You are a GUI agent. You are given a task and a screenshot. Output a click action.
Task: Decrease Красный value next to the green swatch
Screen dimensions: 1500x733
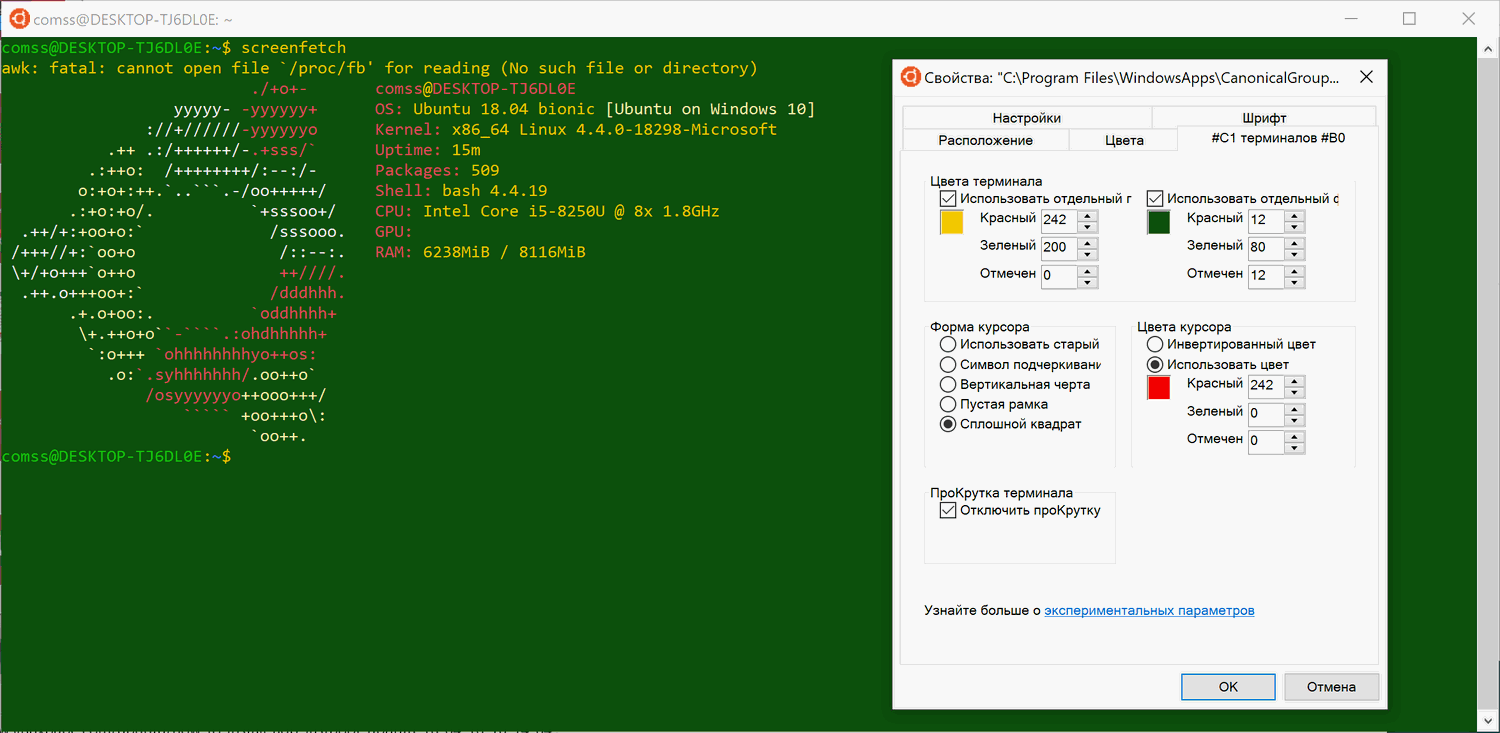[1295, 226]
